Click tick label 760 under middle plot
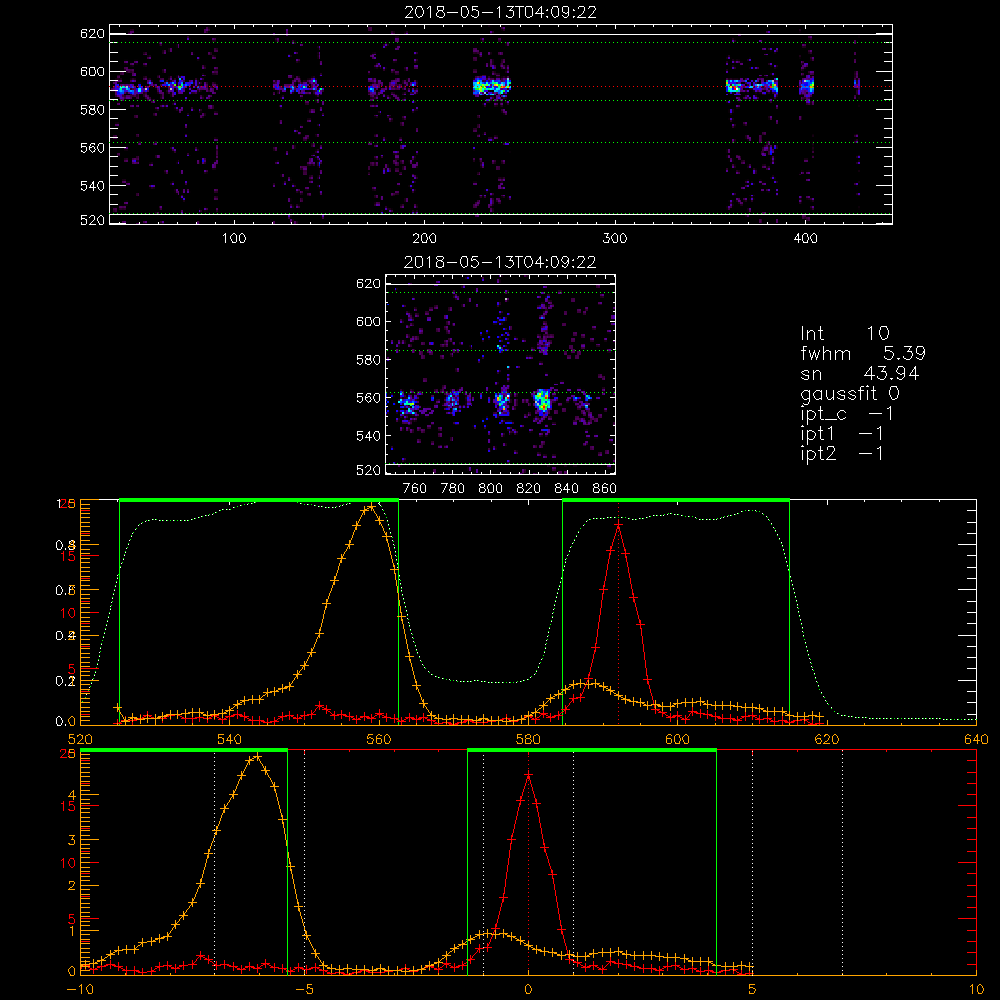1000x1000 pixels. [415, 489]
